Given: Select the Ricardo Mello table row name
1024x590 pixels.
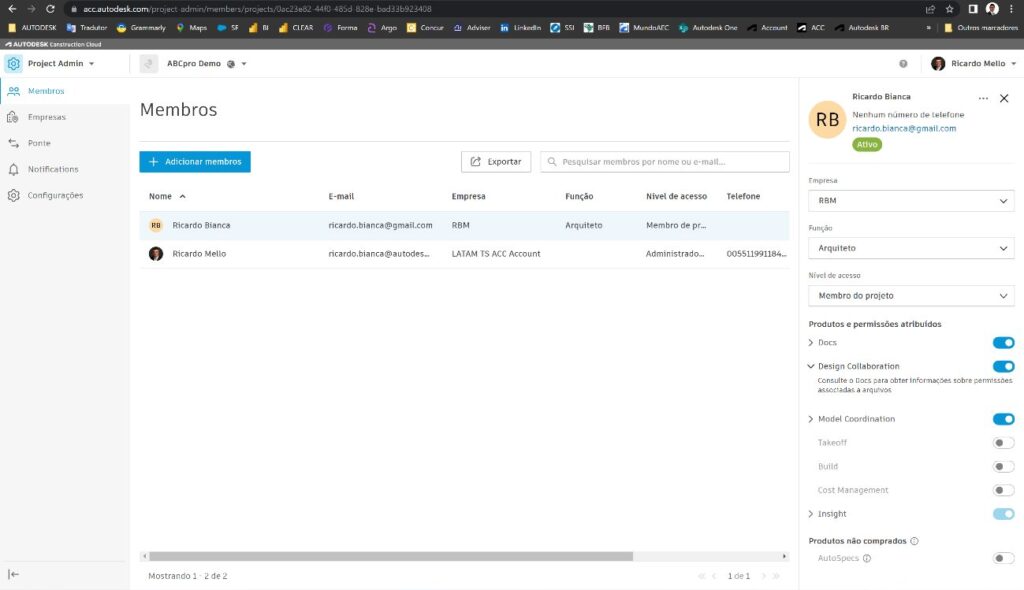Looking at the screenshot, I should tap(199, 254).
